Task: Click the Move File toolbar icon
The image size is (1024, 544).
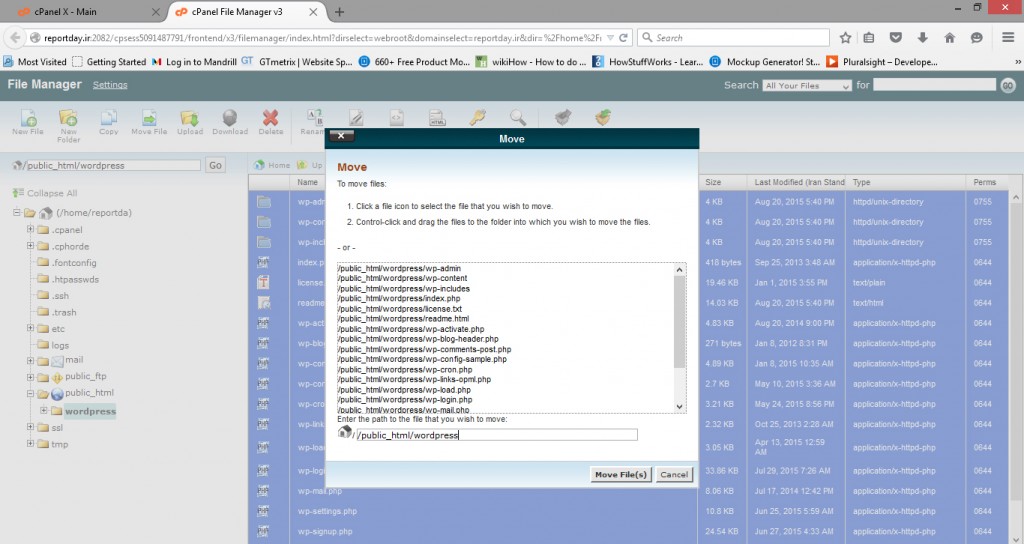Action: (x=148, y=120)
